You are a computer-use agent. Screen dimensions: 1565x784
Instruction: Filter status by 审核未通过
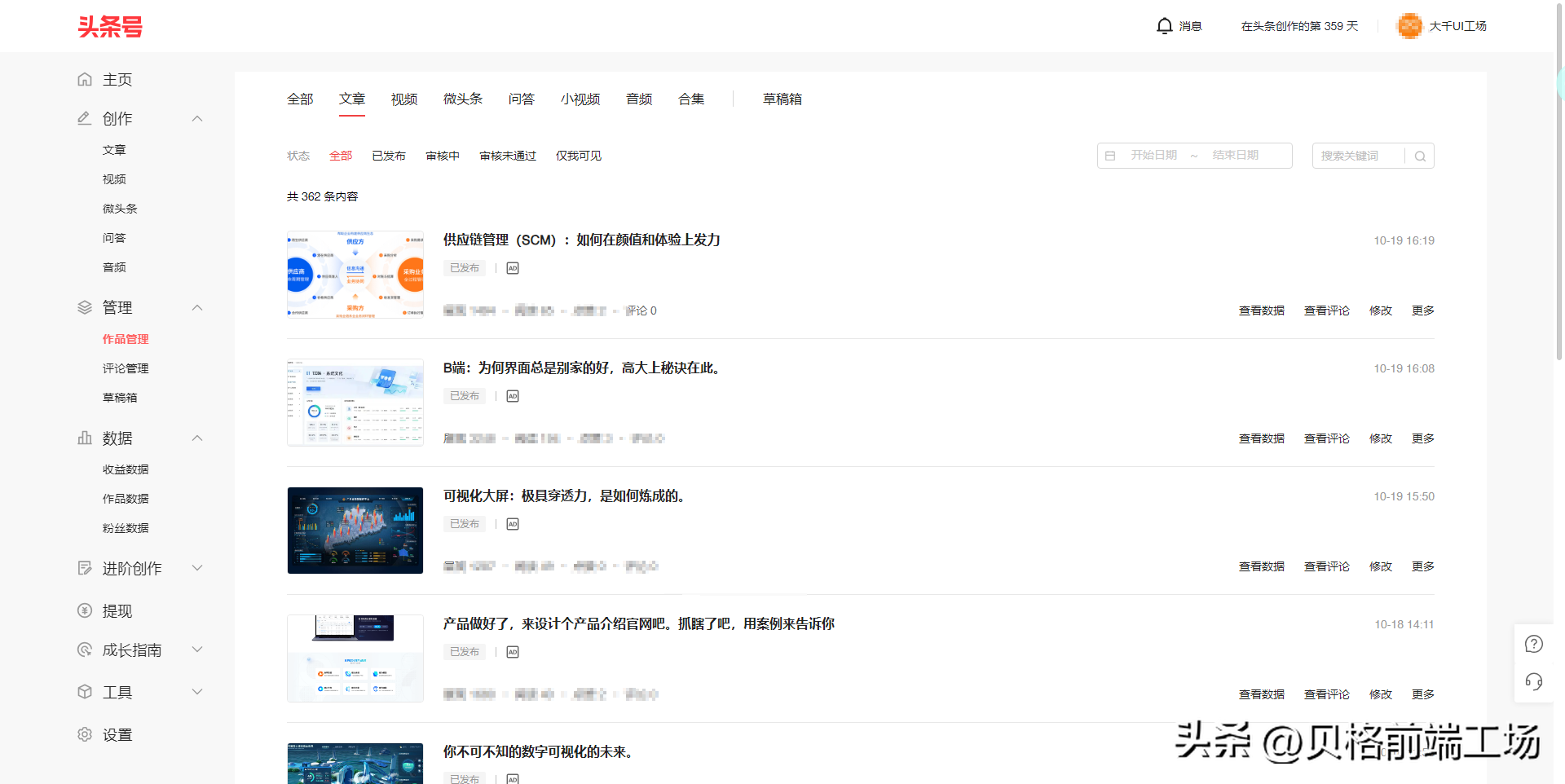tap(508, 156)
